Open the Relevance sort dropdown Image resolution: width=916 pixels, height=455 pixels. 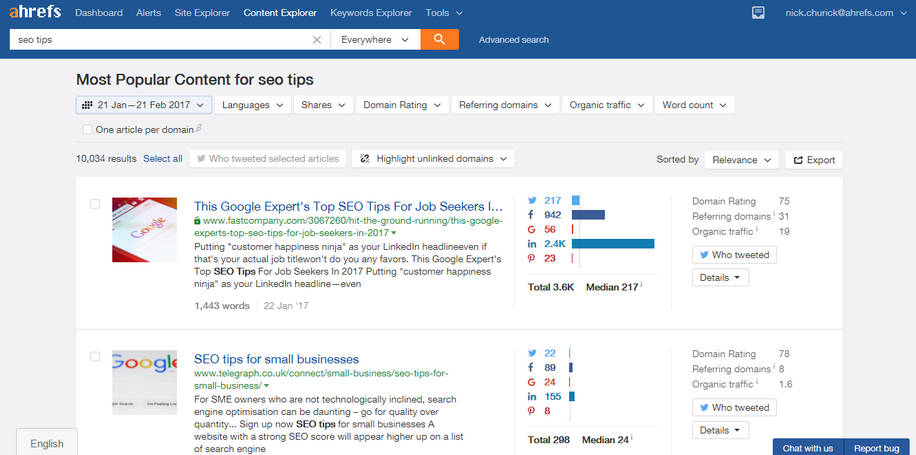[x=741, y=160]
